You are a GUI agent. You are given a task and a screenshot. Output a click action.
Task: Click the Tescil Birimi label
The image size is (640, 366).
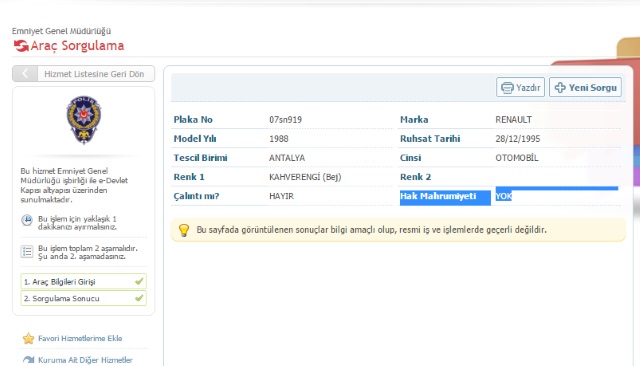pyautogui.click(x=200, y=158)
